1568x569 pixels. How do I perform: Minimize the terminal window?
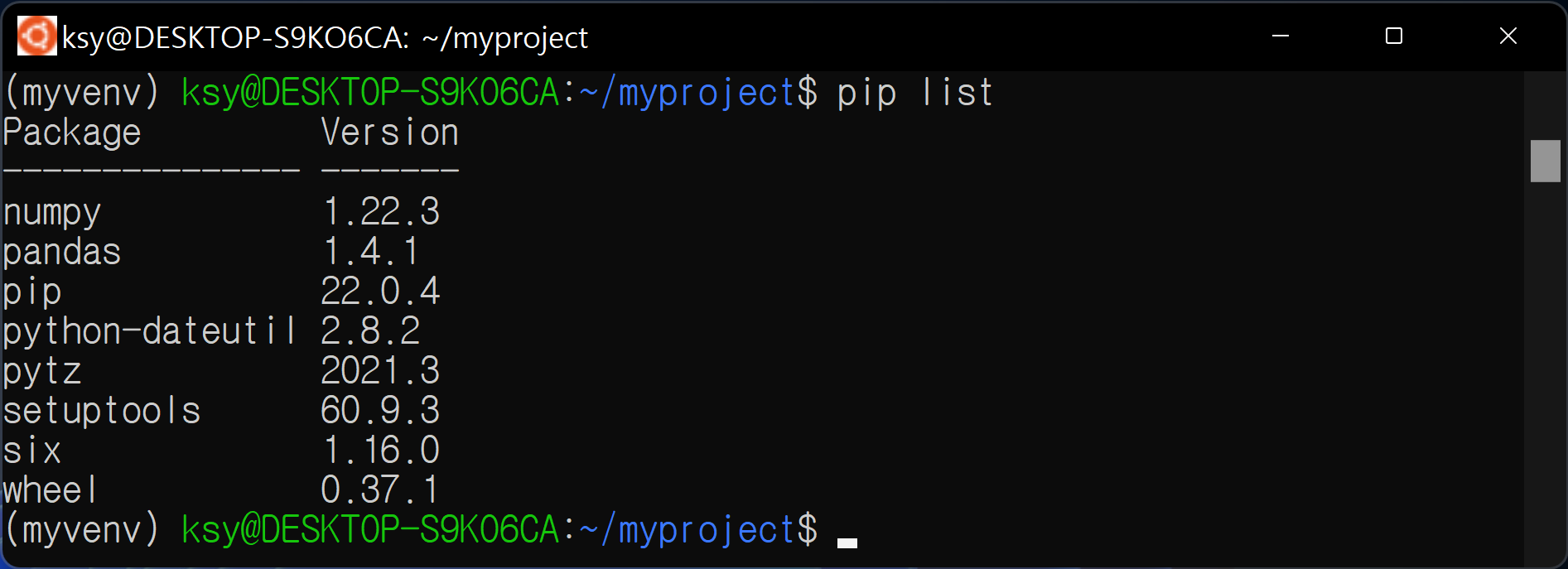click(x=1281, y=36)
